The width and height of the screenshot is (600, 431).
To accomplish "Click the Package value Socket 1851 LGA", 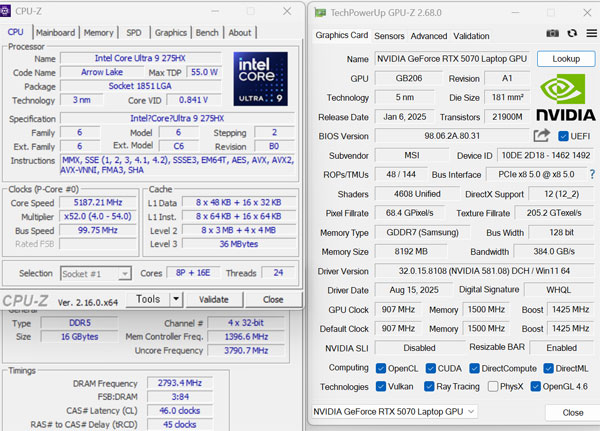I will pos(140,86).
